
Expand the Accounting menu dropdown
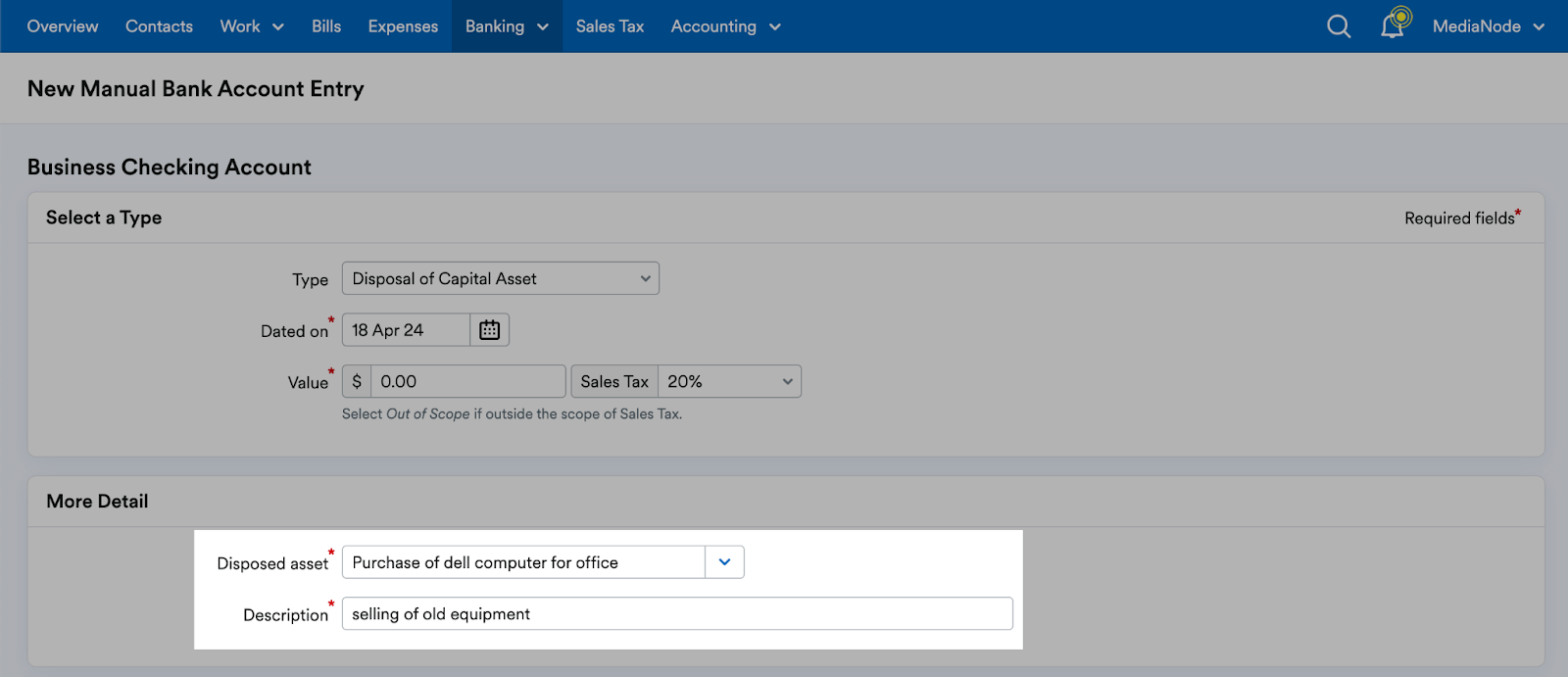pyautogui.click(x=725, y=26)
